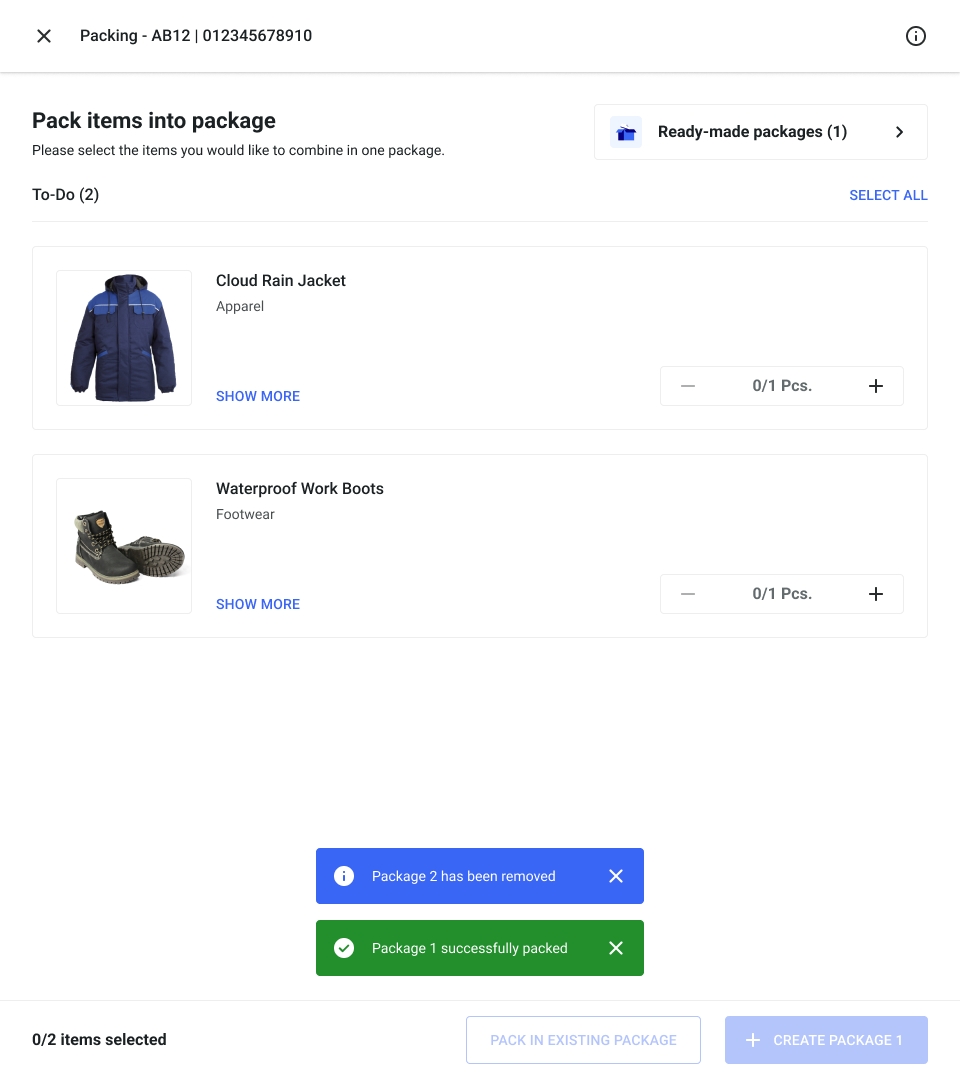Screen dimensions: 960x1080
Task: Close the Packing screen with X icon
Action: point(44,36)
